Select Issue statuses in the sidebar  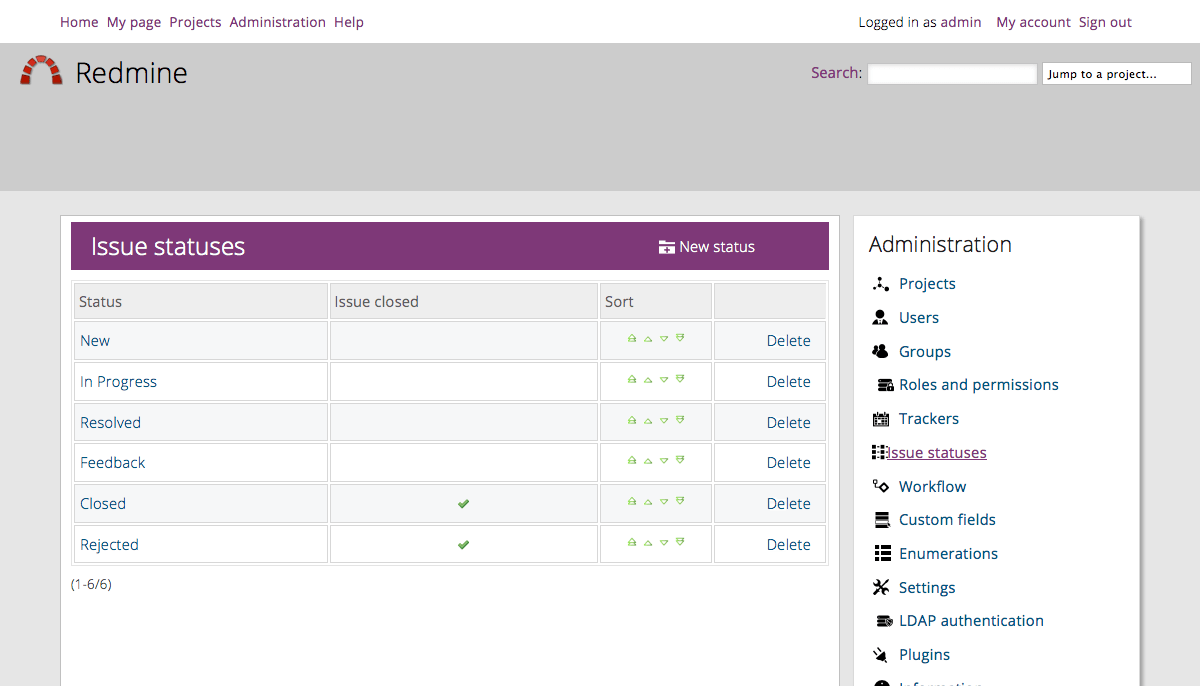click(x=936, y=453)
